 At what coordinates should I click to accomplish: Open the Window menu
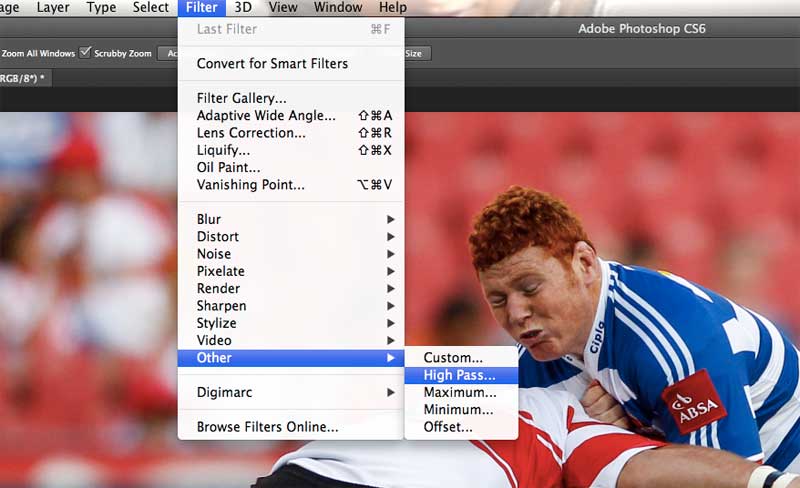338,7
